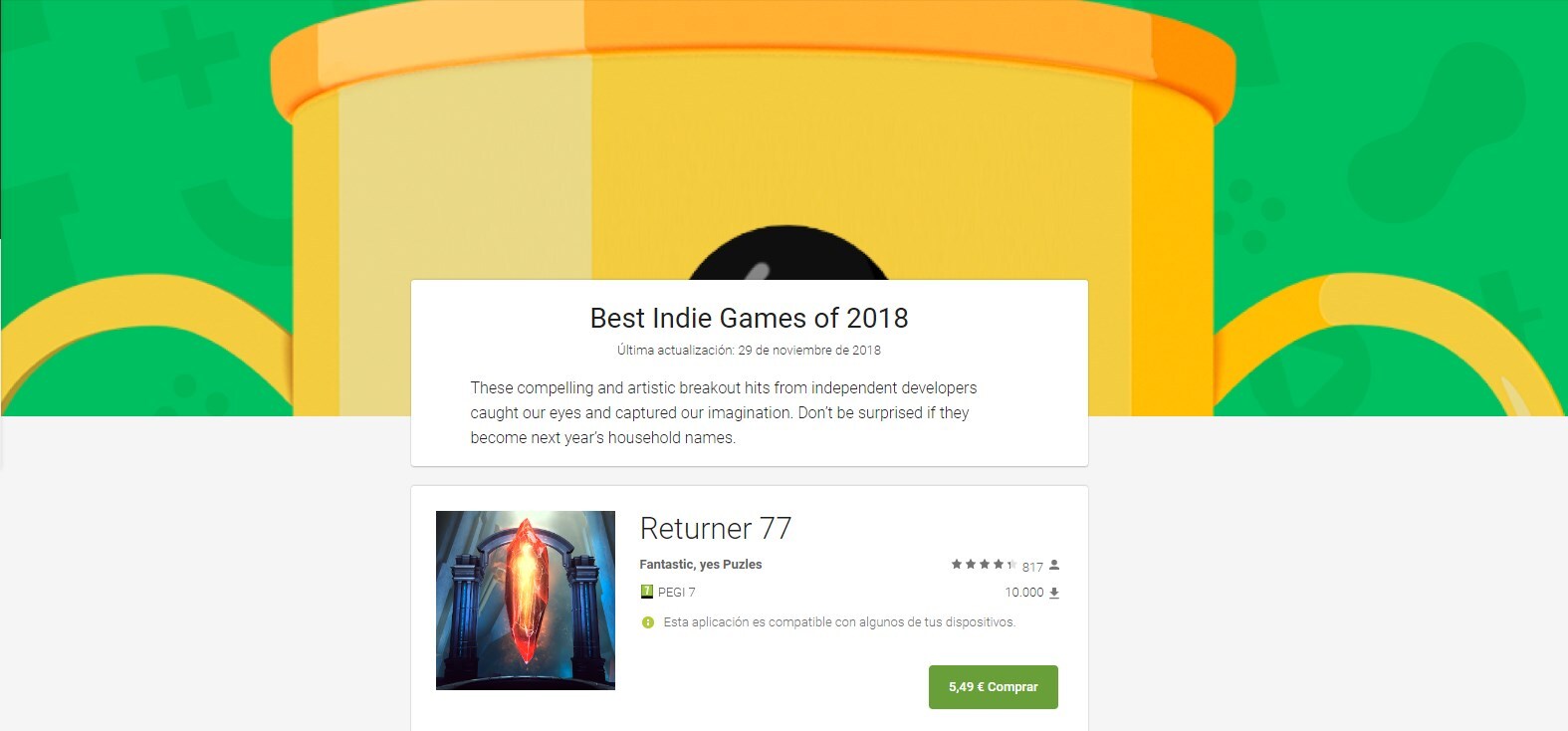
Task: Click the green PEGI 7 rating badge
Action: tap(647, 592)
